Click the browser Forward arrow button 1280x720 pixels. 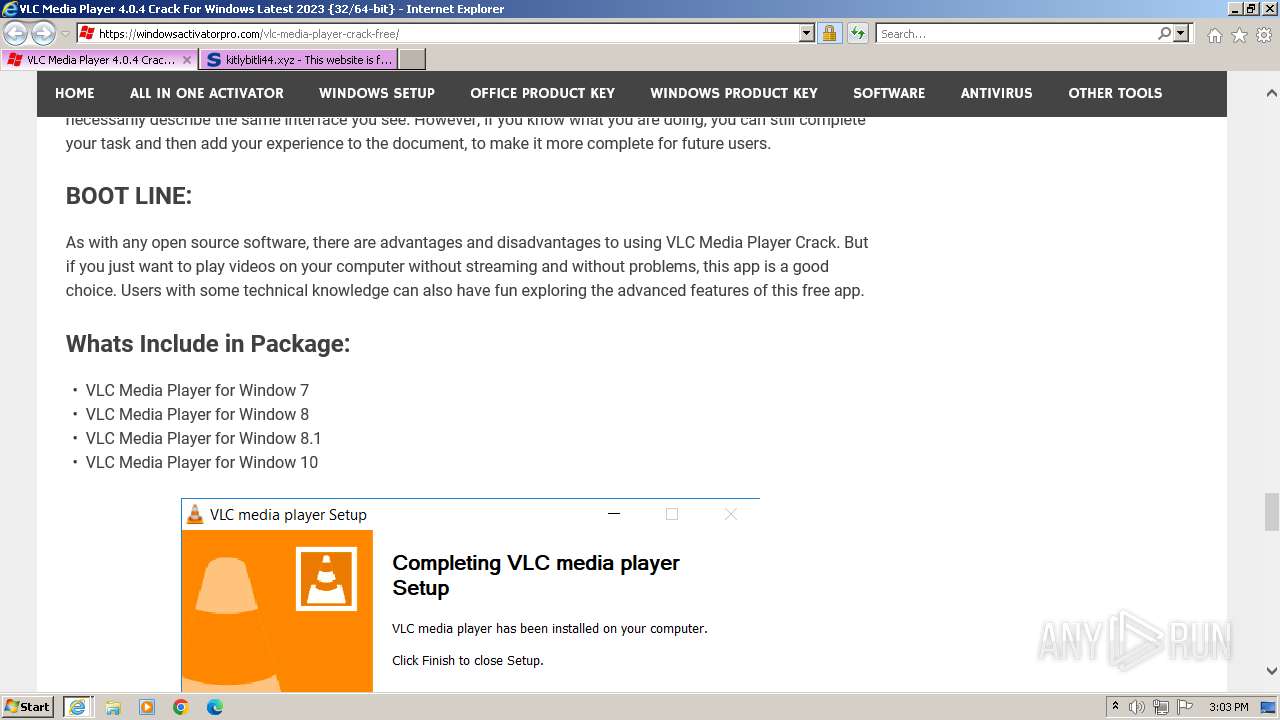coord(43,34)
